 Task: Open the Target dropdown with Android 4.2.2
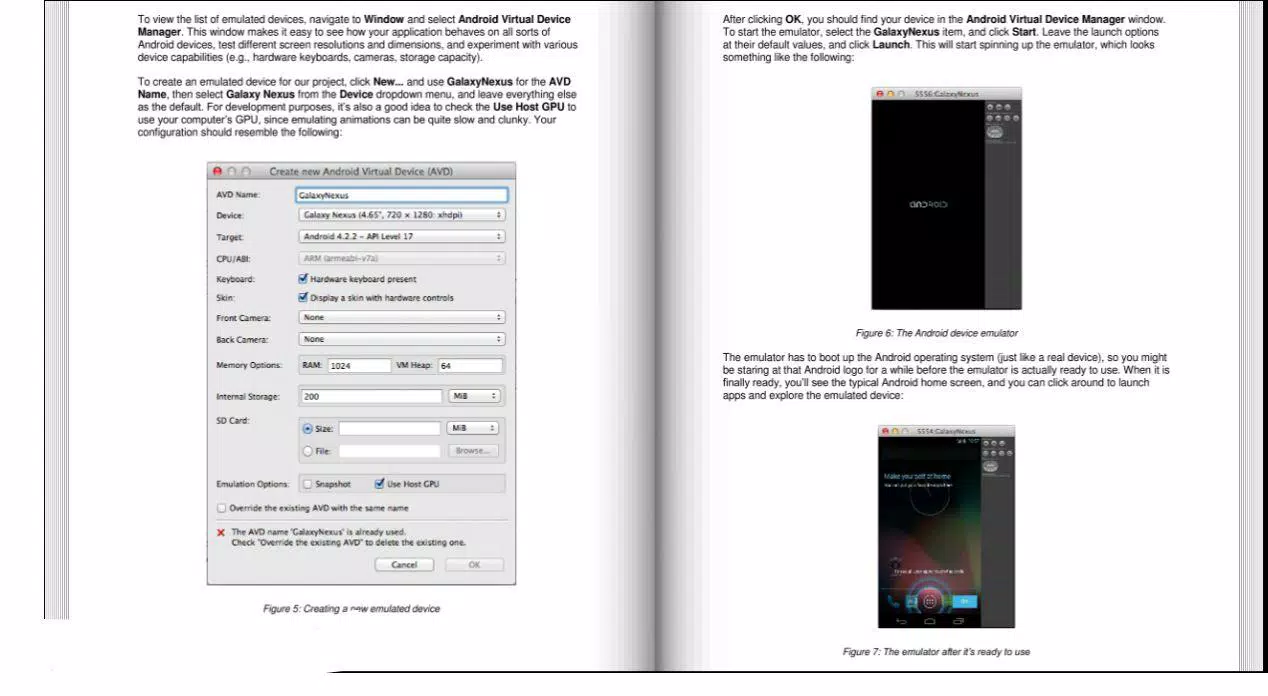[x=401, y=236]
